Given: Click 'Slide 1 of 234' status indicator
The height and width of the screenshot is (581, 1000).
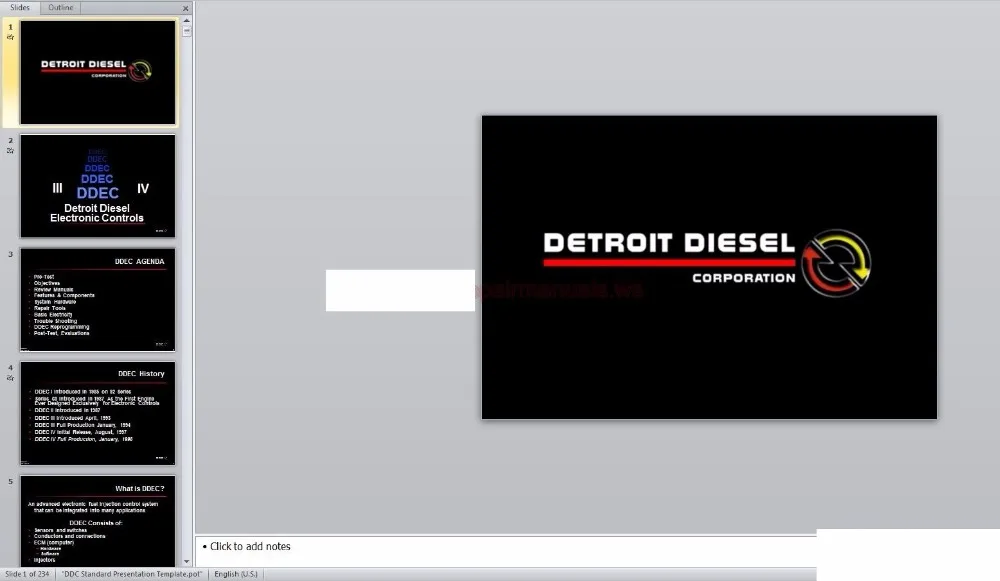Looking at the screenshot, I should pyautogui.click(x=27, y=574).
